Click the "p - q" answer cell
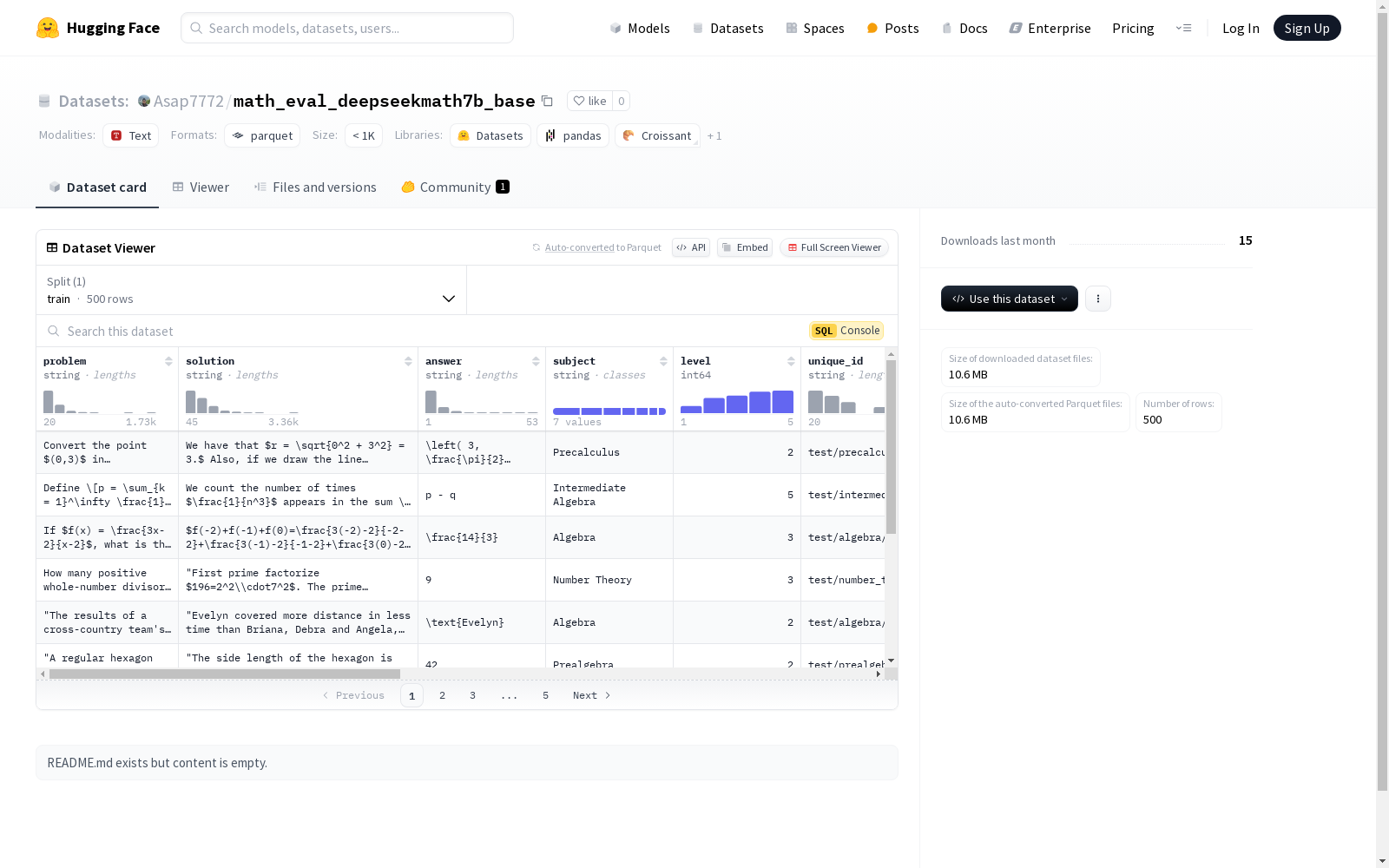This screenshot has width=1389, height=868. pos(482,495)
